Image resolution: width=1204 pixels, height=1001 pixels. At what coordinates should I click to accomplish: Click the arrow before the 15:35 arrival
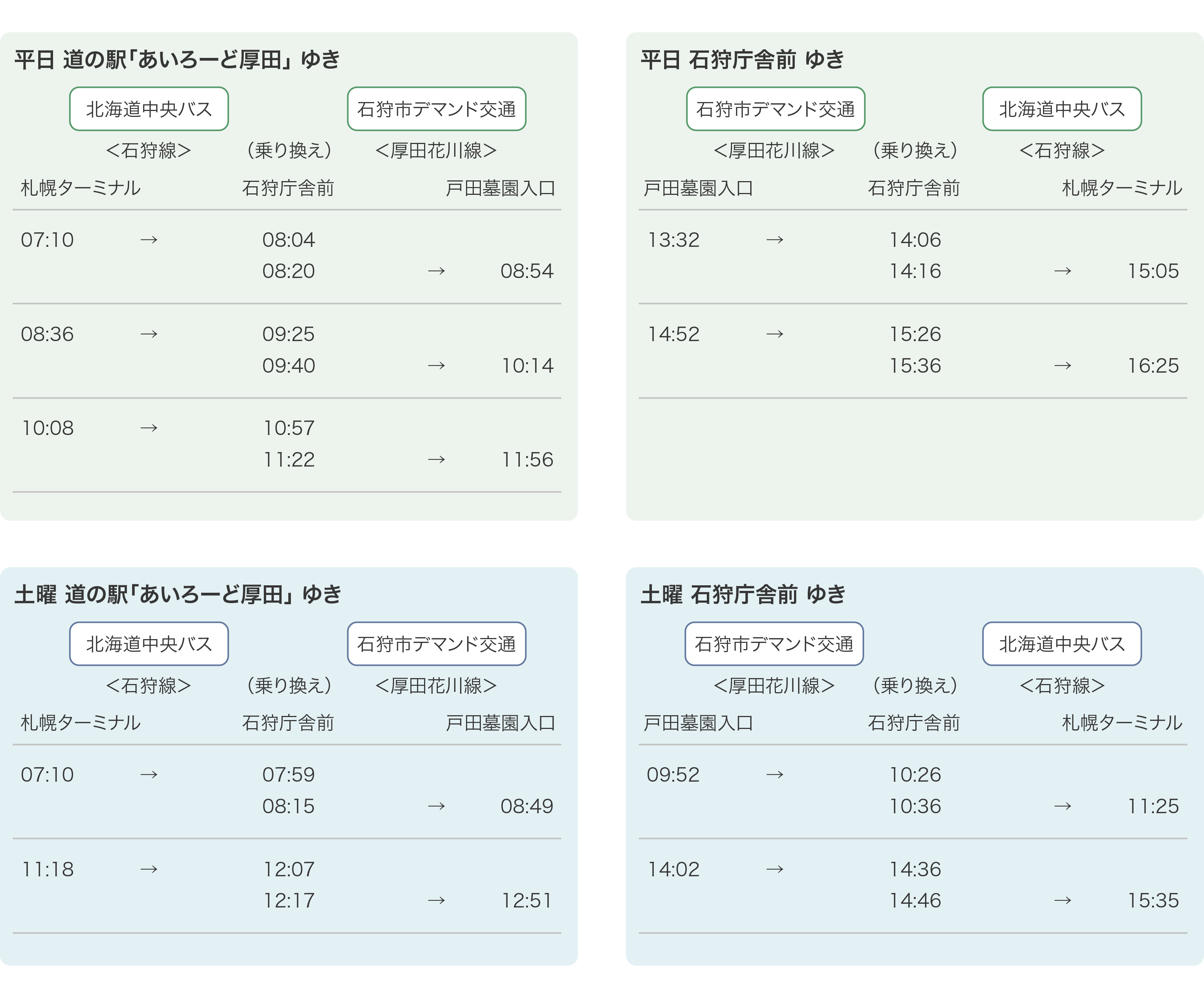1062,901
